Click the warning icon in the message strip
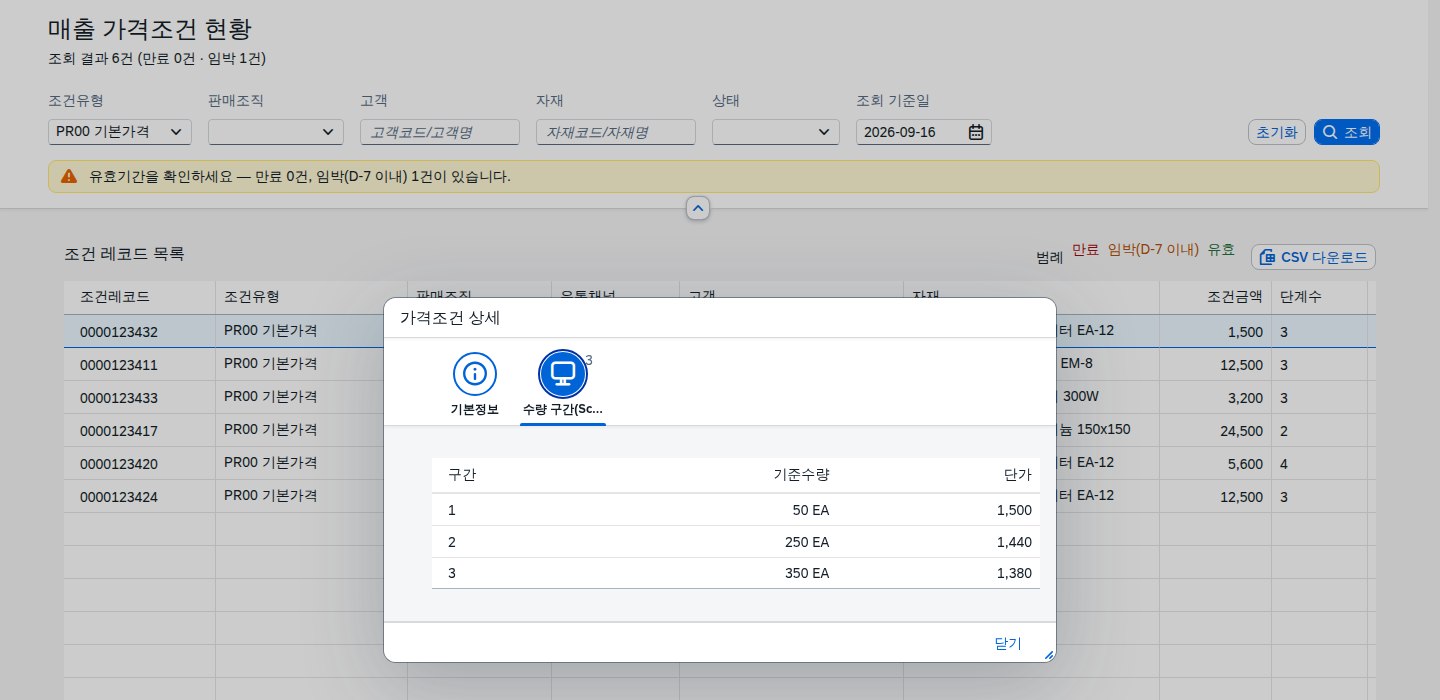1440x700 pixels. pos(69,176)
